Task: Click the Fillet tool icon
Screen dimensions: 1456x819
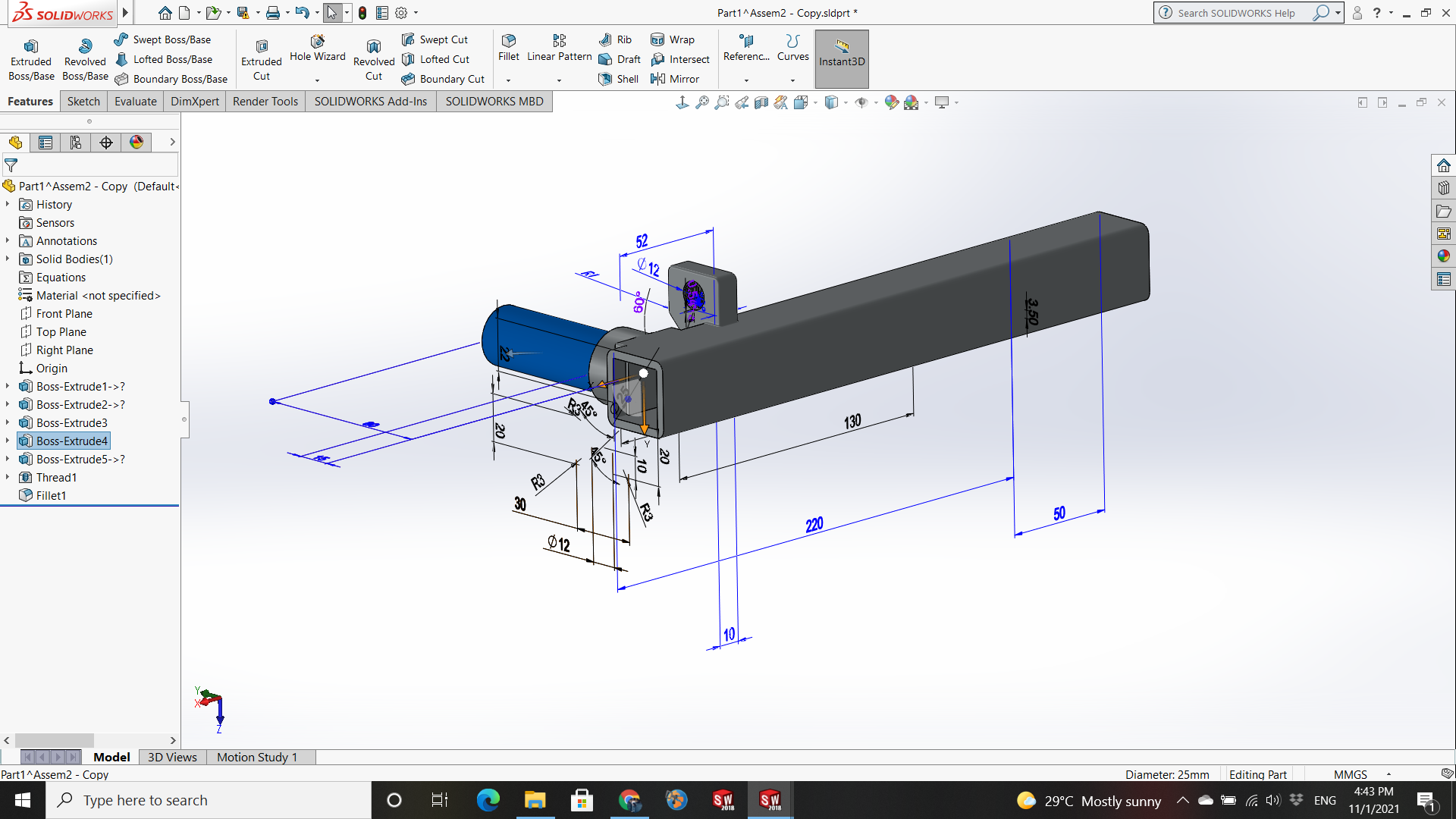Action: coord(509,41)
